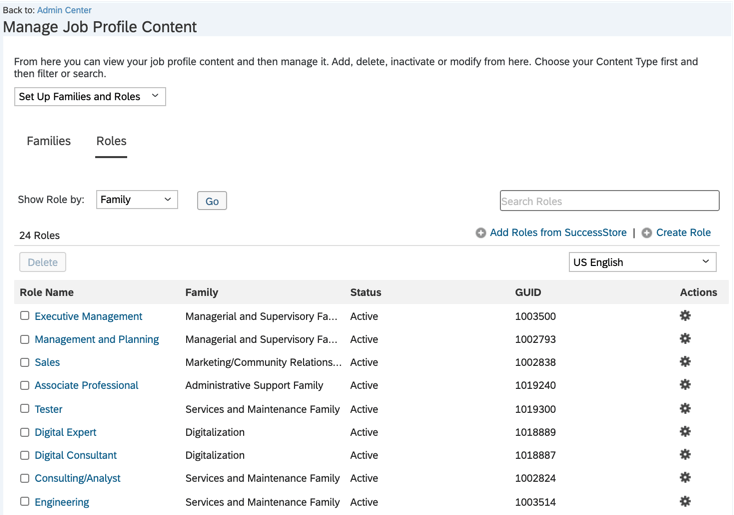Screen dimensions: 734x515
Task: Click the plus icon beside Create Role
Action: coord(647,233)
